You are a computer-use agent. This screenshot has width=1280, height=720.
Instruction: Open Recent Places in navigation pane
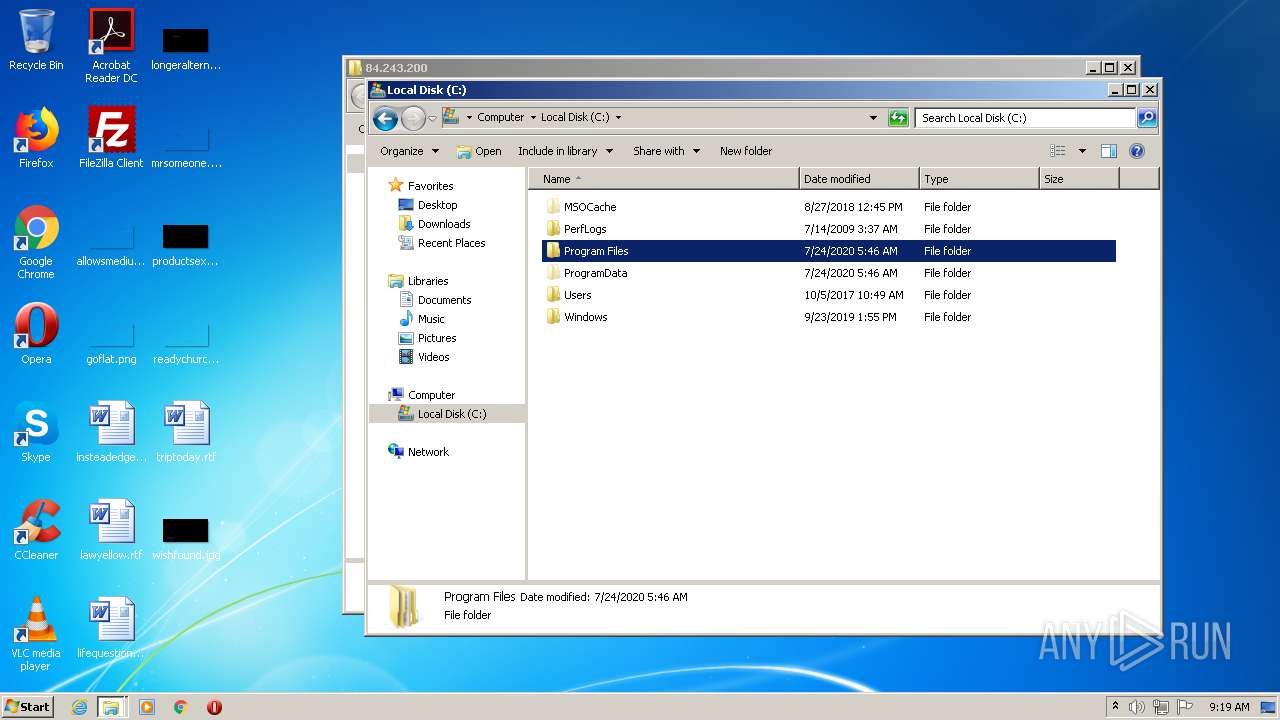point(451,243)
